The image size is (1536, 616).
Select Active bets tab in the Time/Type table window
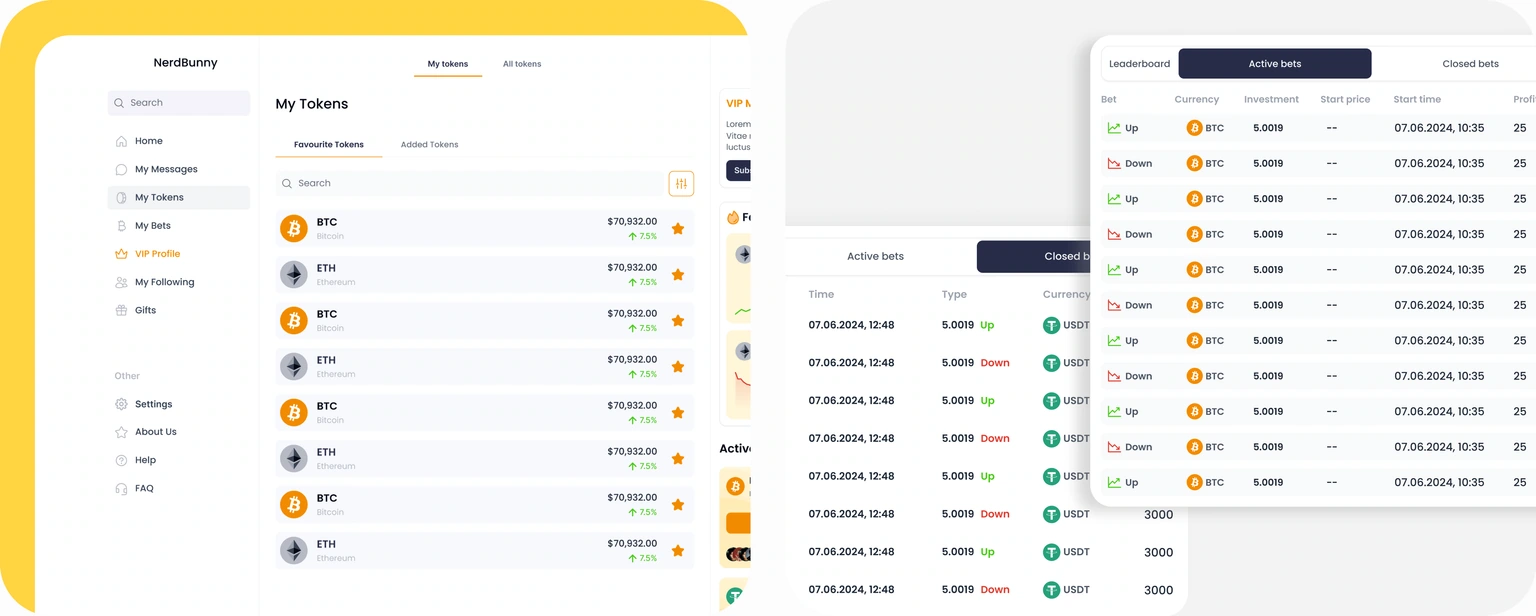875,256
